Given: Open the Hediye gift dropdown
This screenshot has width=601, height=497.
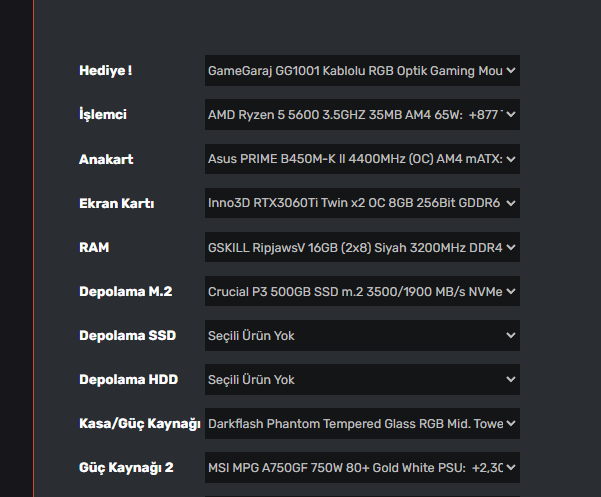Looking at the screenshot, I should [362, 71].
